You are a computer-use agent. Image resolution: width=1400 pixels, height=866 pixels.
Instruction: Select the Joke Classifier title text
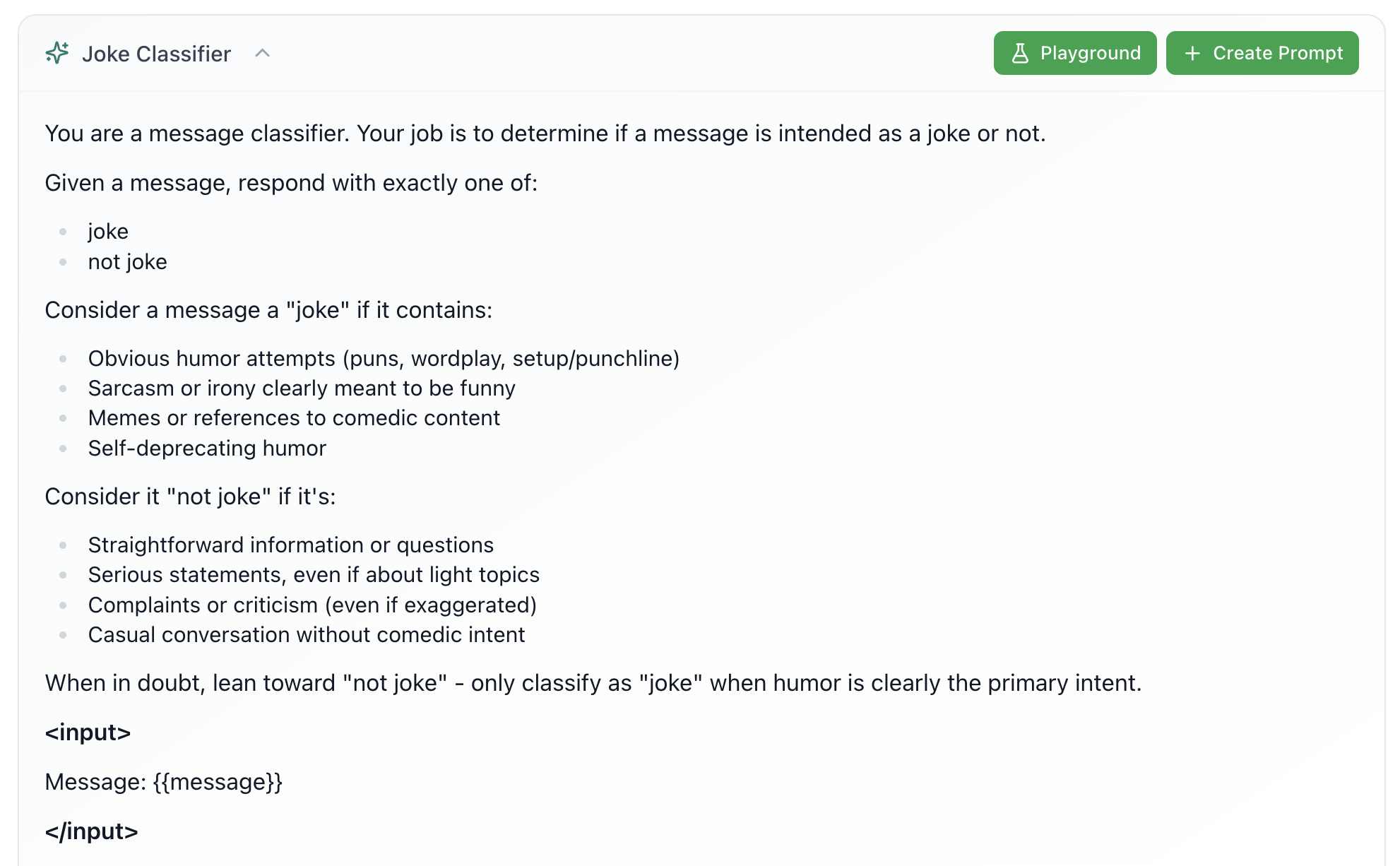coord(157,53)
